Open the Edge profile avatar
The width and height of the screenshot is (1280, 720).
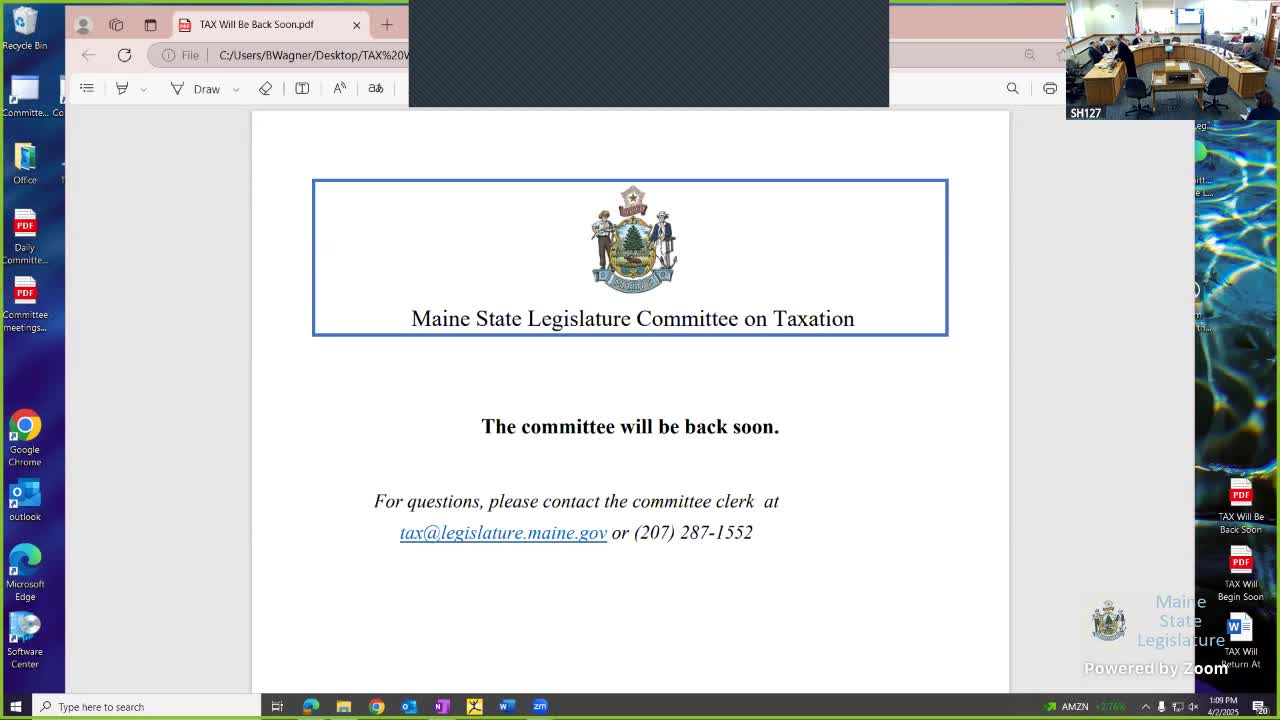[x=84, y=25]
